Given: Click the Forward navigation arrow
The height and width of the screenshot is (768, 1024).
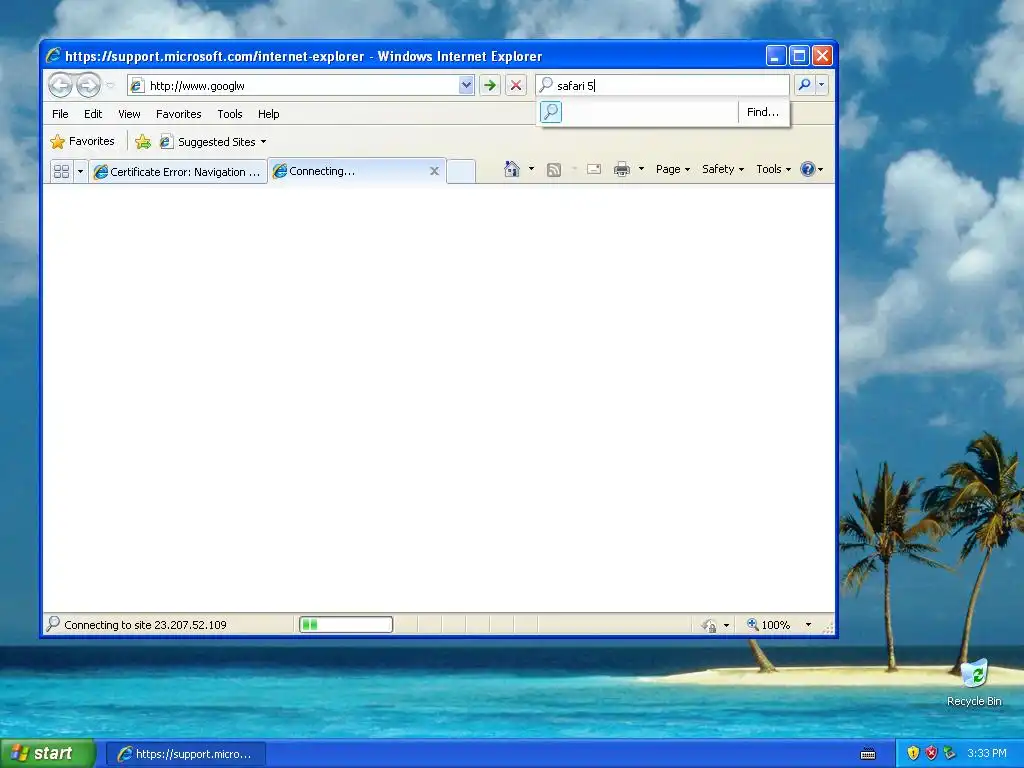Looking at the screenshot, I should [x=88, y=85].
